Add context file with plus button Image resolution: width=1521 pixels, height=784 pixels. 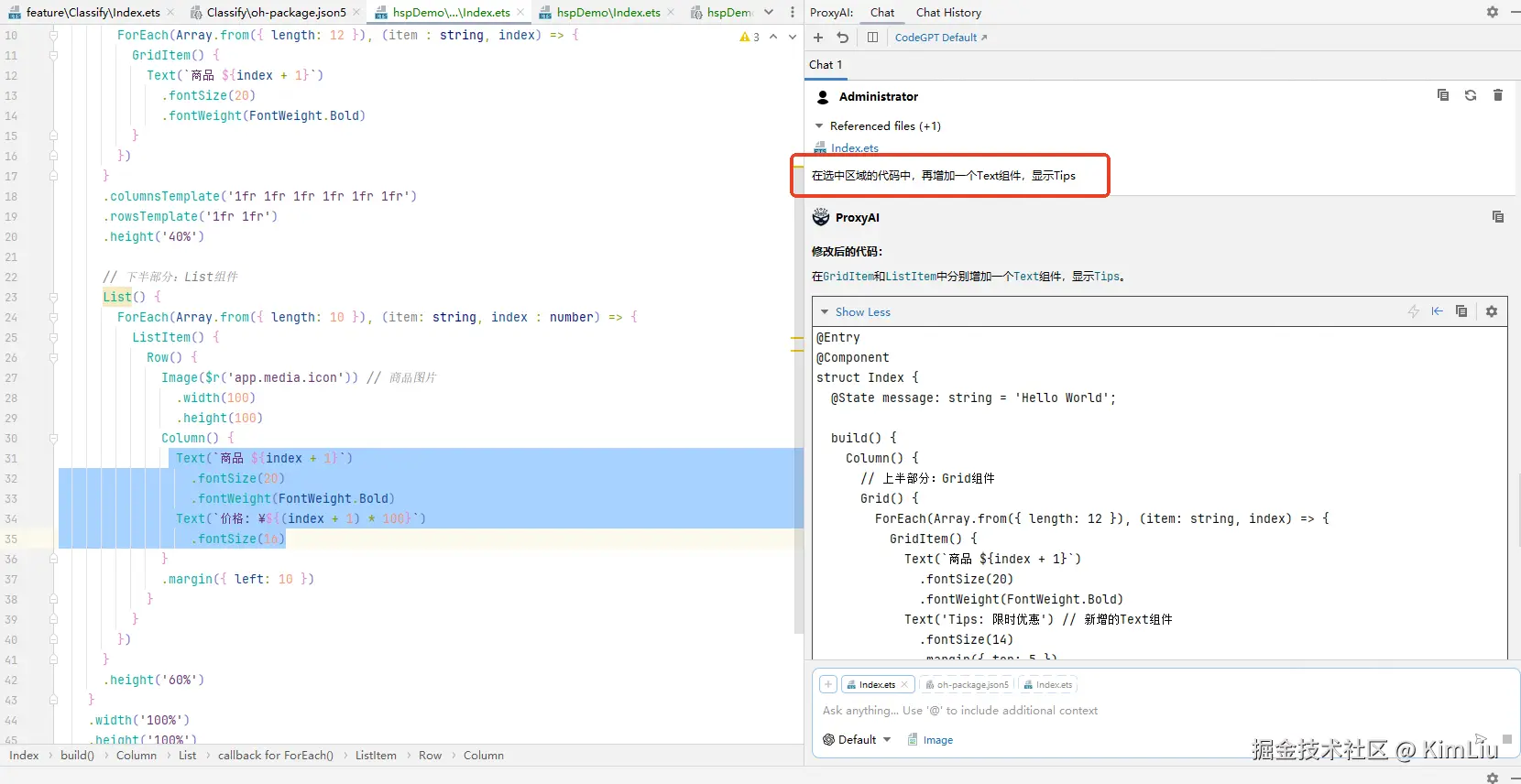click(x=828, y=684)
